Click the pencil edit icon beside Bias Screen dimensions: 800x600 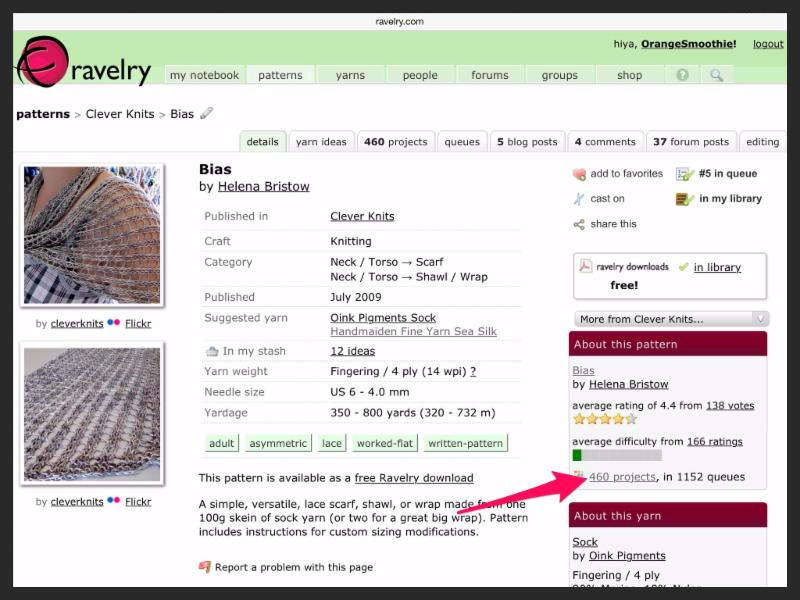point(207,114)
